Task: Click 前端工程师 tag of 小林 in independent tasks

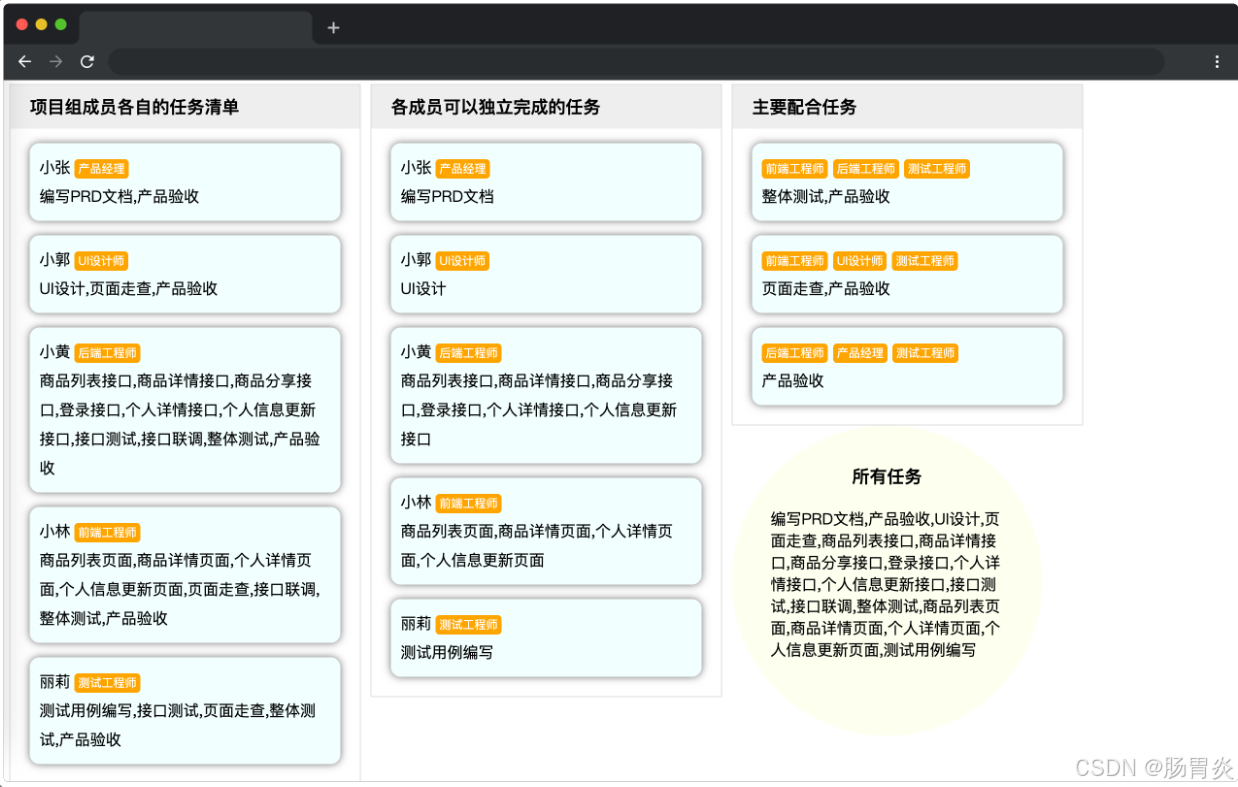Action: 468,503
